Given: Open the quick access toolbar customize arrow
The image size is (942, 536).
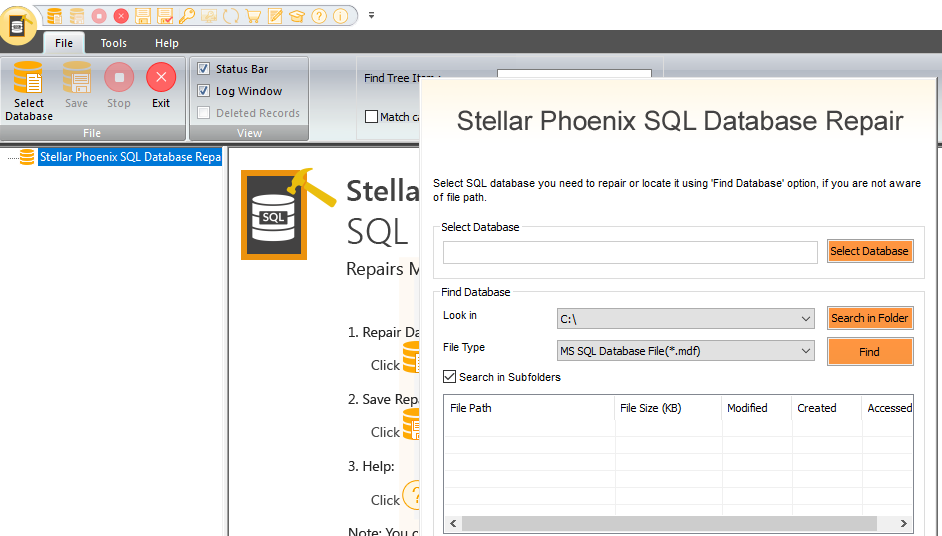Looking at the screenshot, I should (371, 16).
